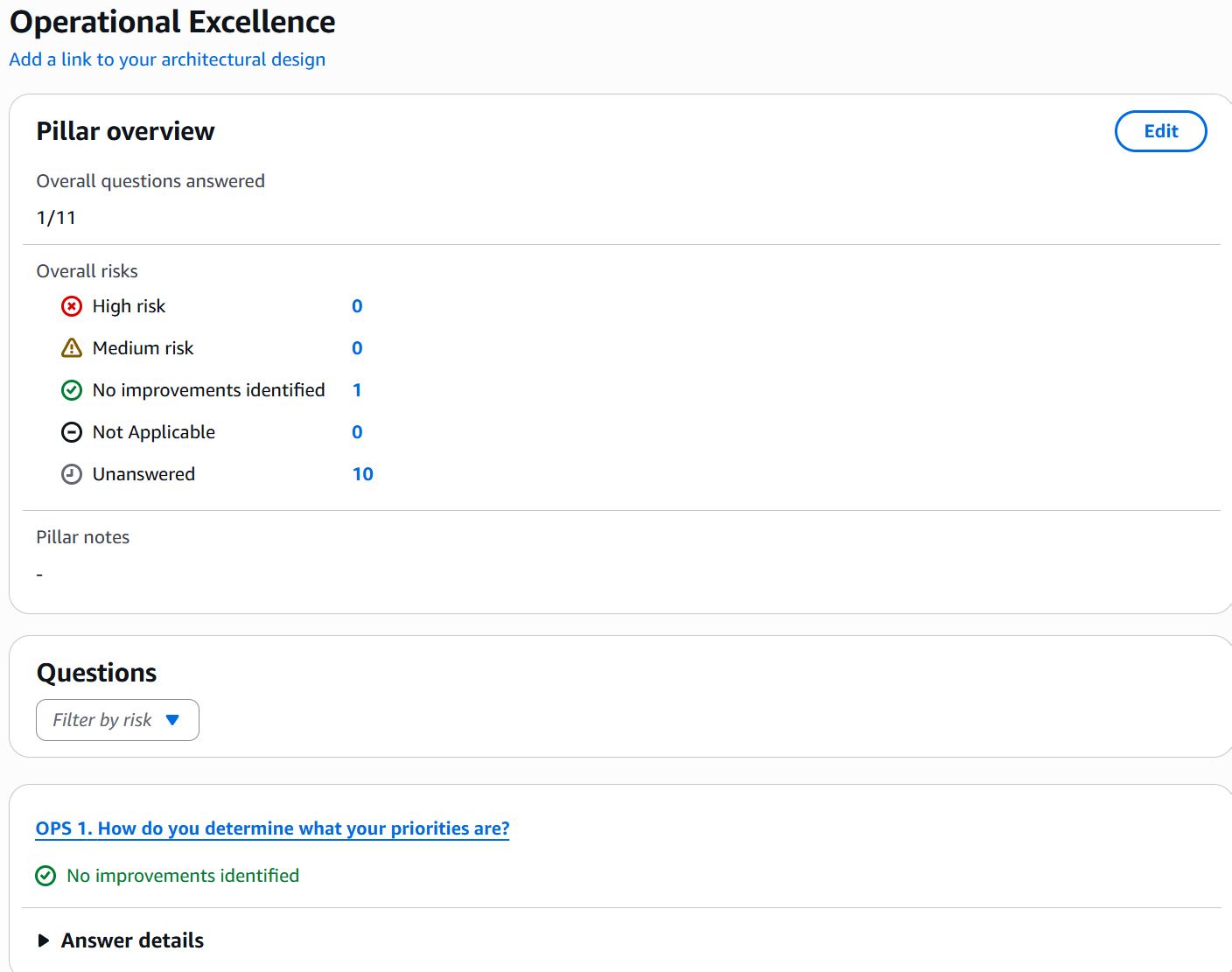Click the Not Applicable label text
The height and width of the screenshot is (972, 1232).
click(154, 432)
